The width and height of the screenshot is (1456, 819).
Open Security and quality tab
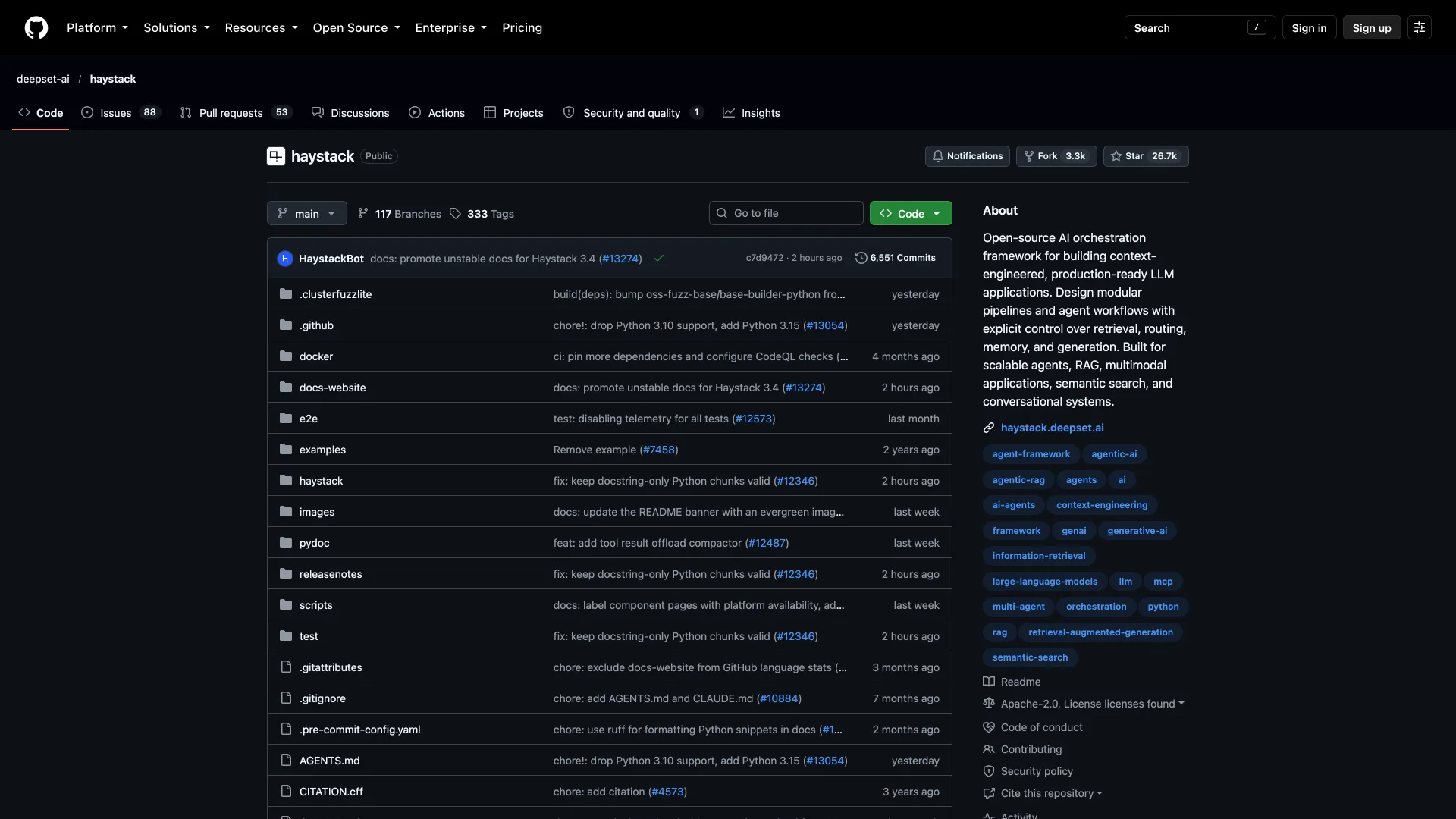[633, 112]
